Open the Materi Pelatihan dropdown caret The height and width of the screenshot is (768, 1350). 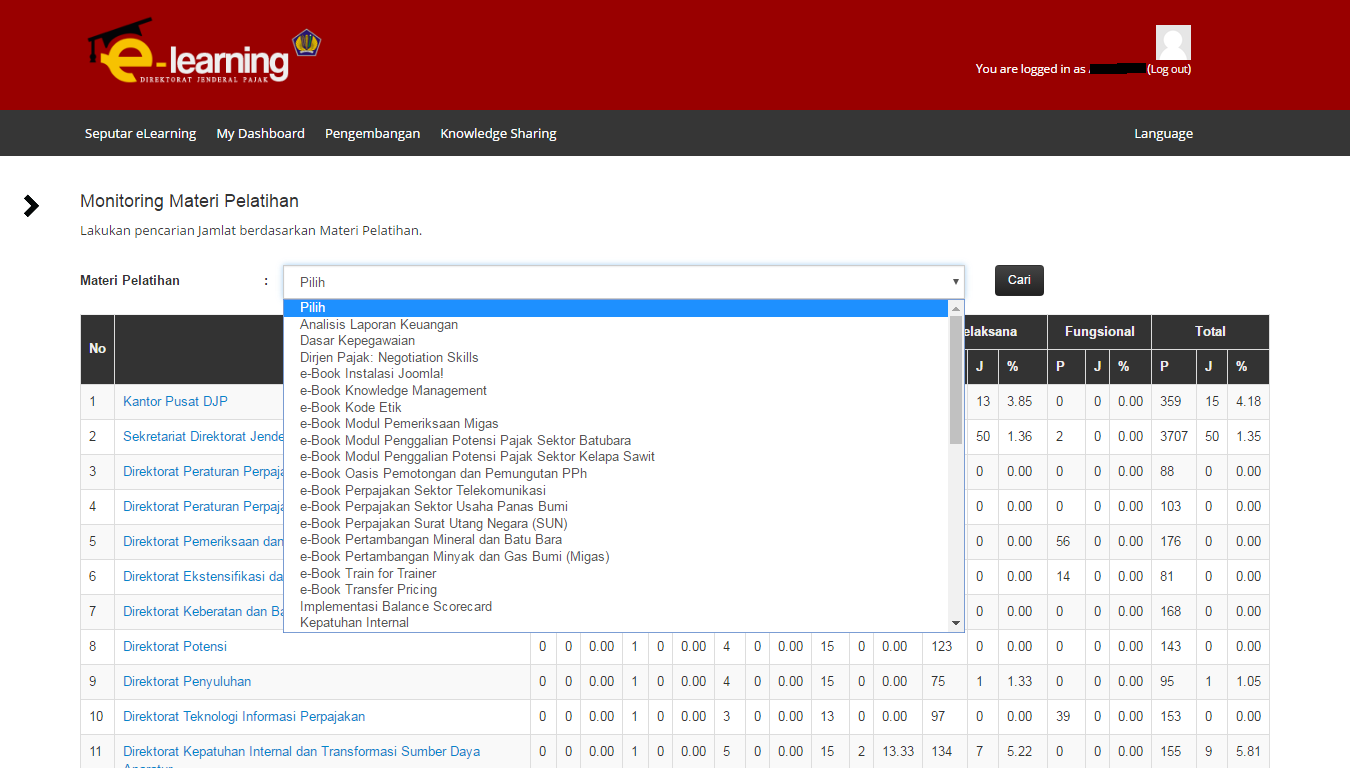click(955, 281)
